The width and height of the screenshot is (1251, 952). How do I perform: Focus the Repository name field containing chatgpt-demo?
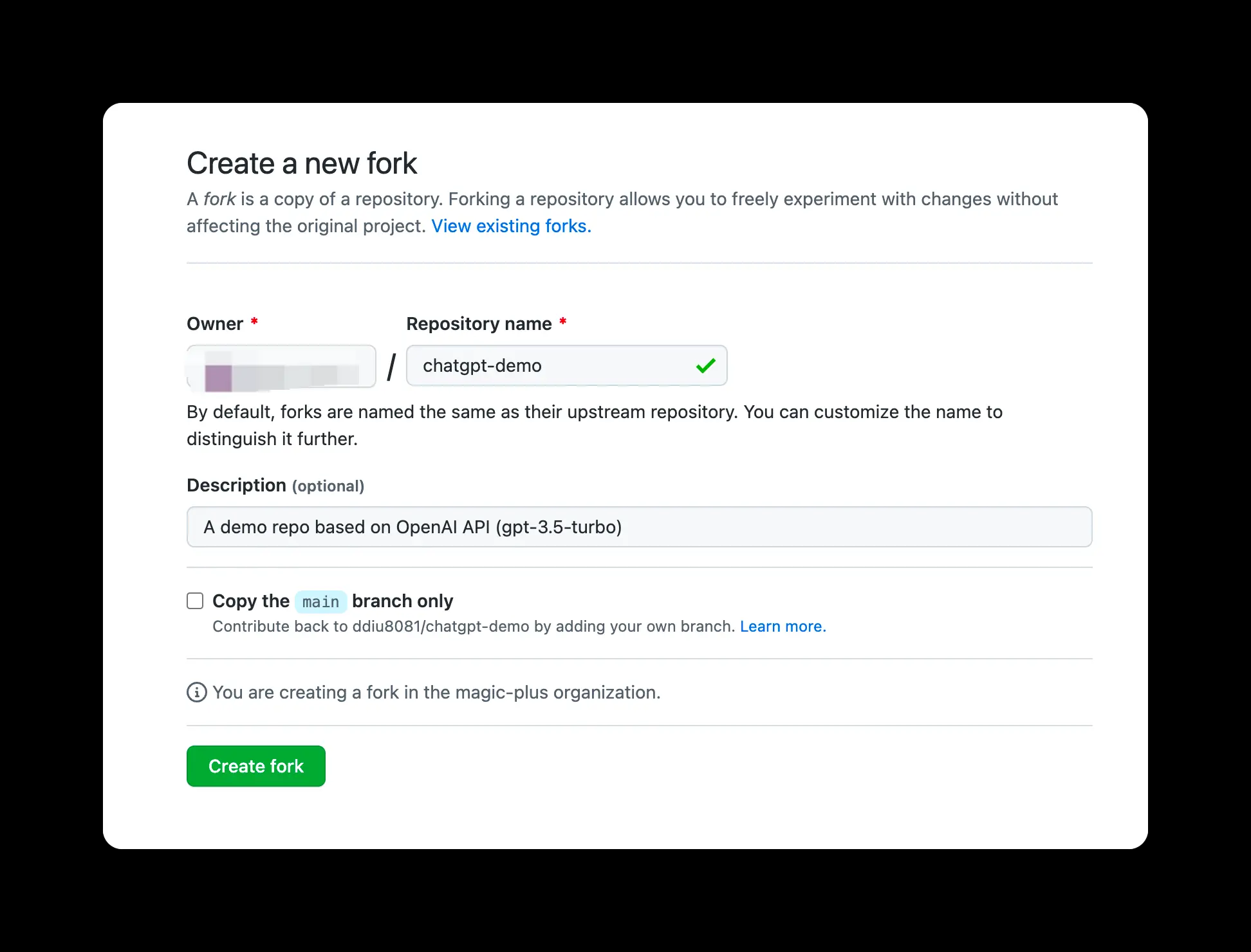pos(566,365)
